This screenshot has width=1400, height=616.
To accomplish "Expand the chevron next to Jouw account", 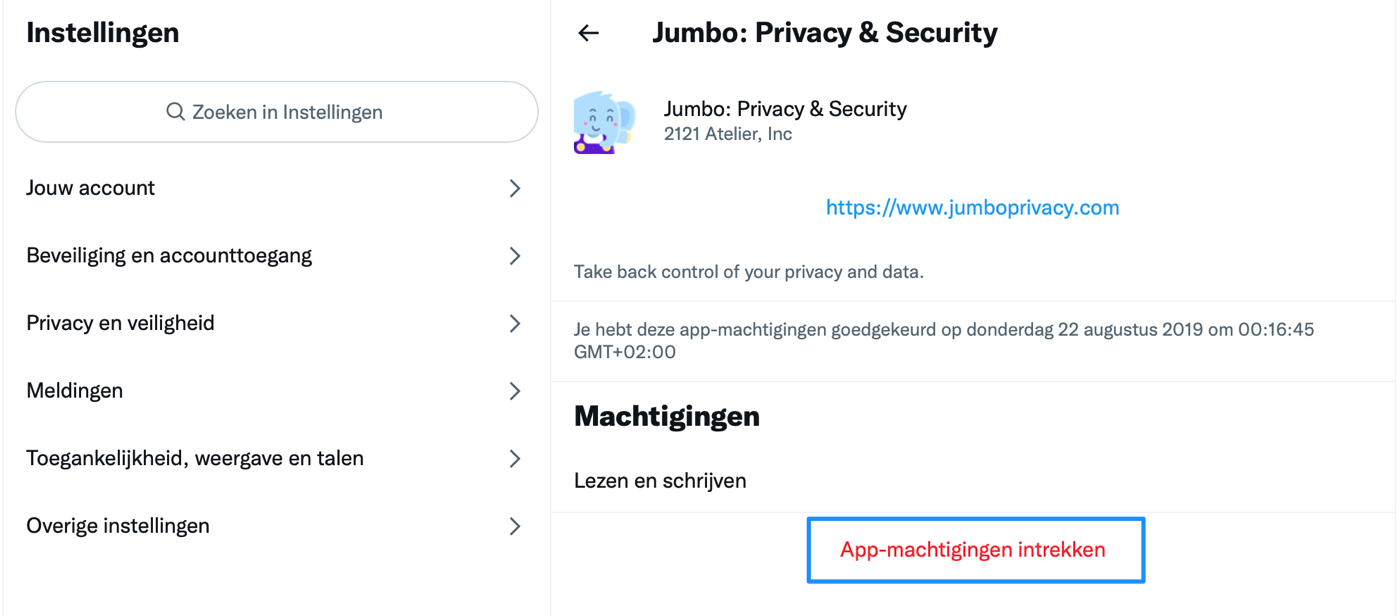I will point(515,188).
